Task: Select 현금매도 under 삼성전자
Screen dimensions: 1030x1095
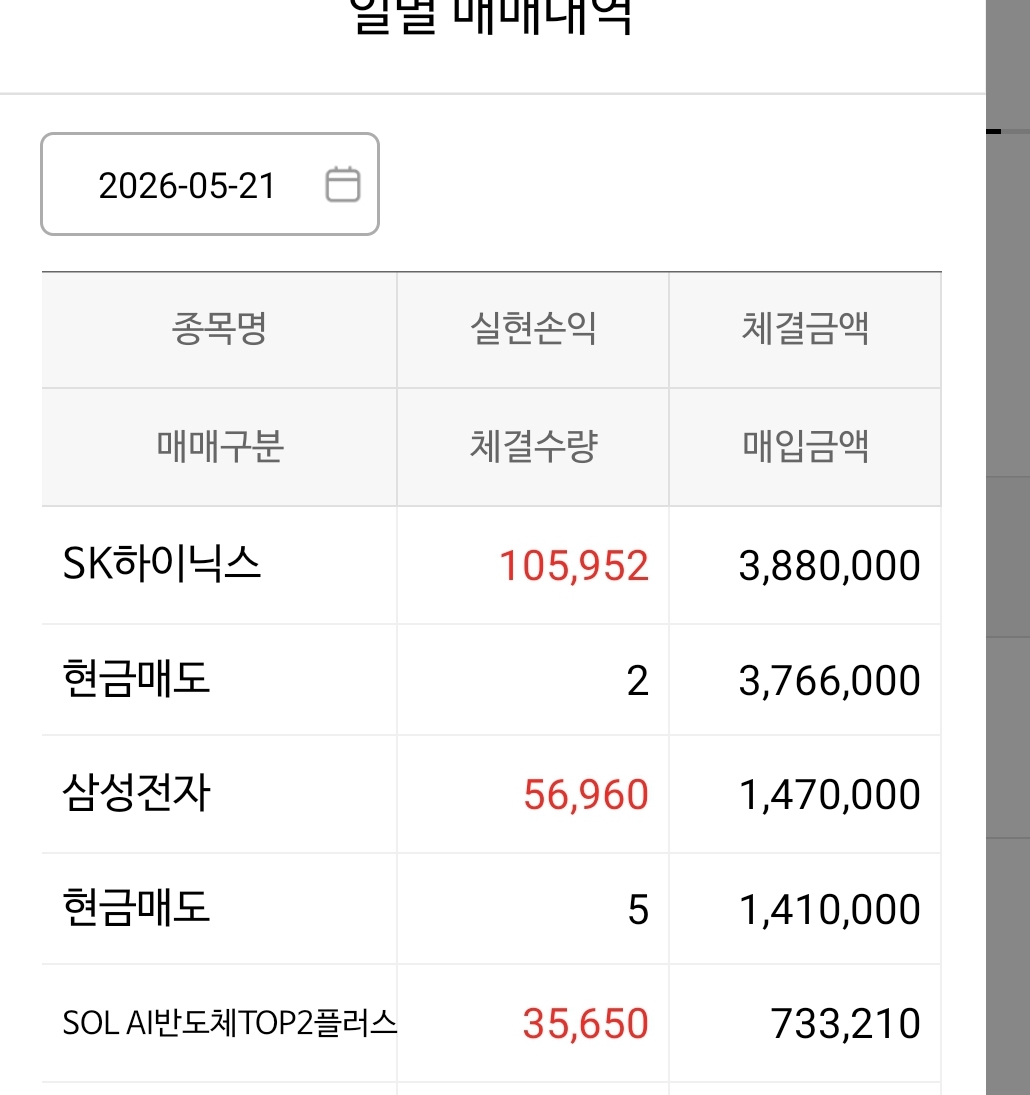Action: click(136, 907)
